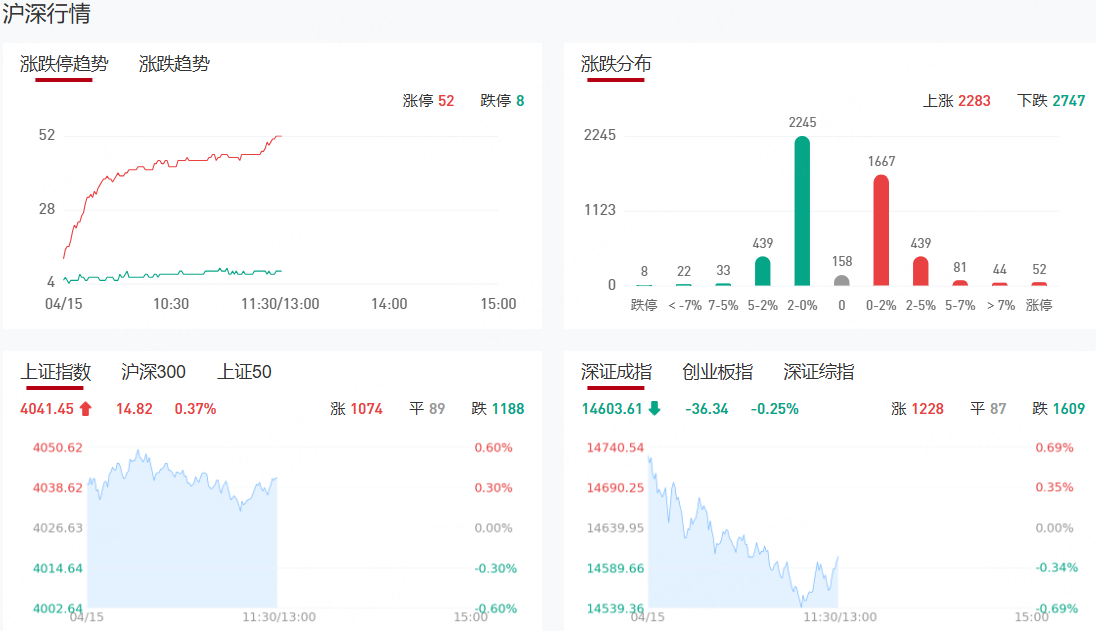Click the red 81 bar for 5-7%
This screenshot has height=631, width=1096.
click(x=960, y=283)
